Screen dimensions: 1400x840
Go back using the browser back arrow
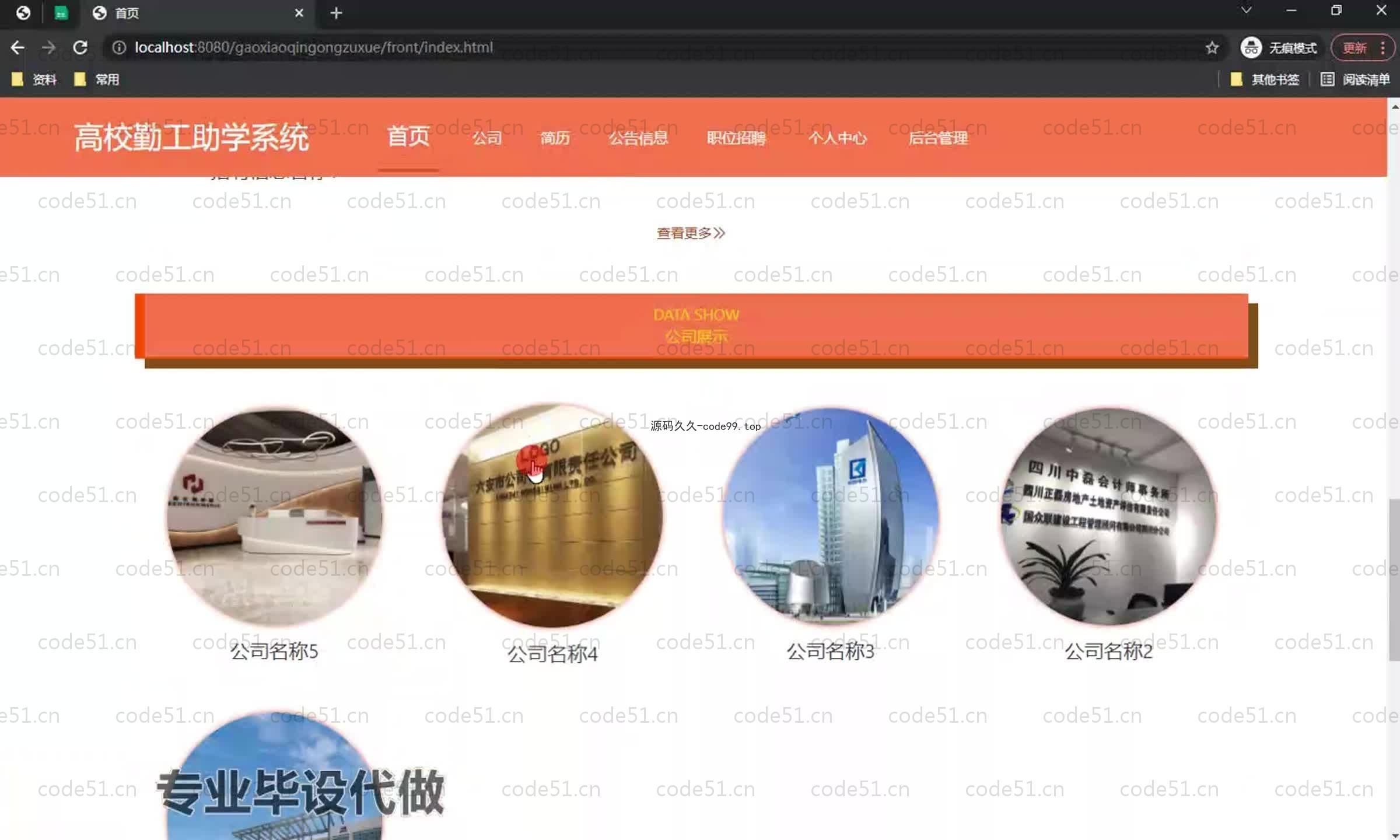click(17, 47)
